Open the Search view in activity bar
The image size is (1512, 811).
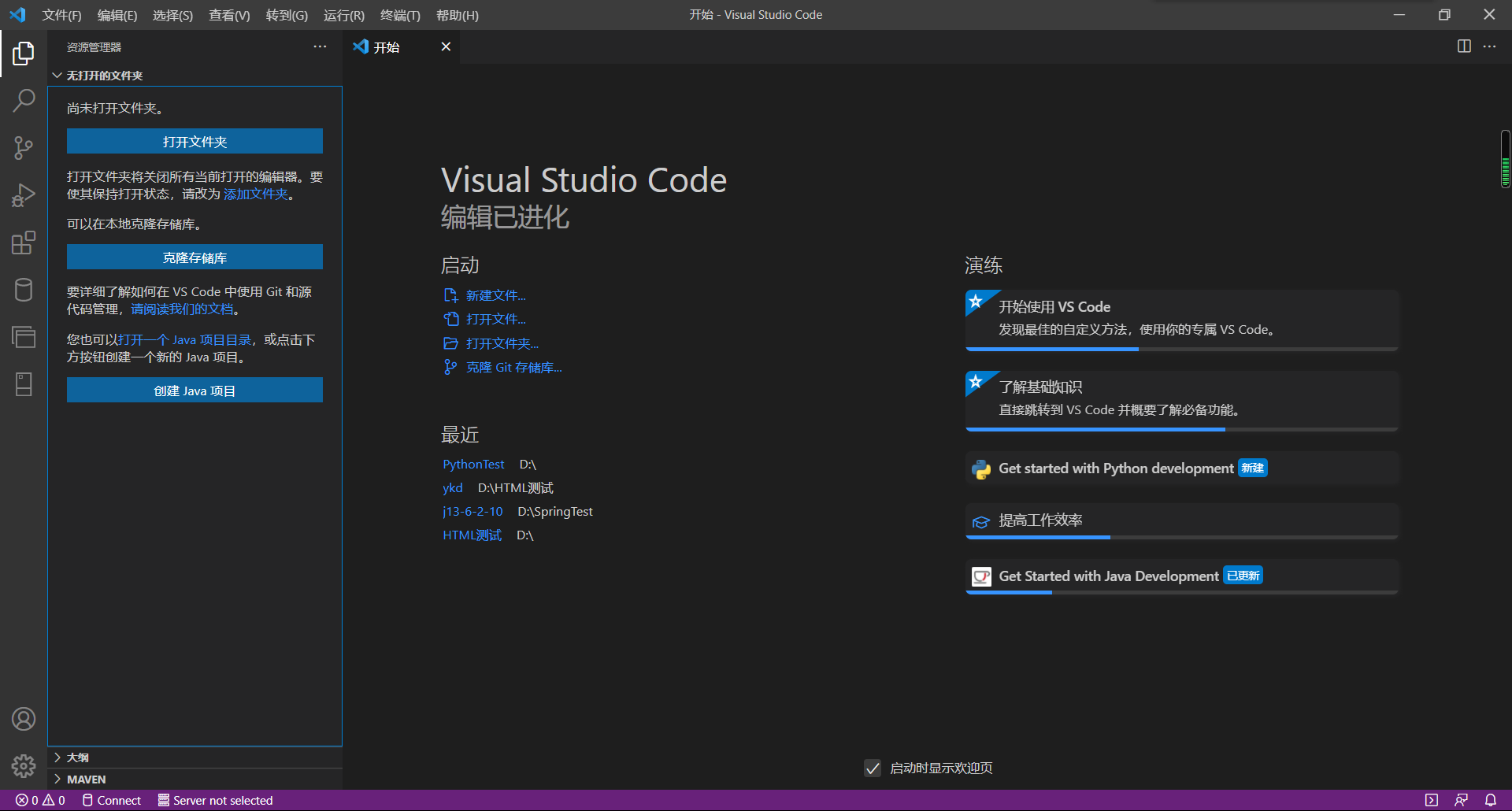24,101
